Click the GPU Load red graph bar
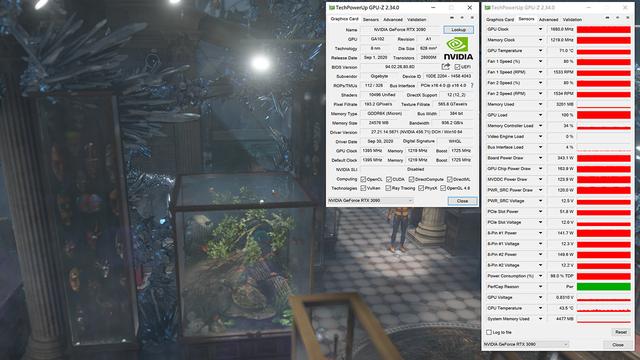 click(604, 115)
